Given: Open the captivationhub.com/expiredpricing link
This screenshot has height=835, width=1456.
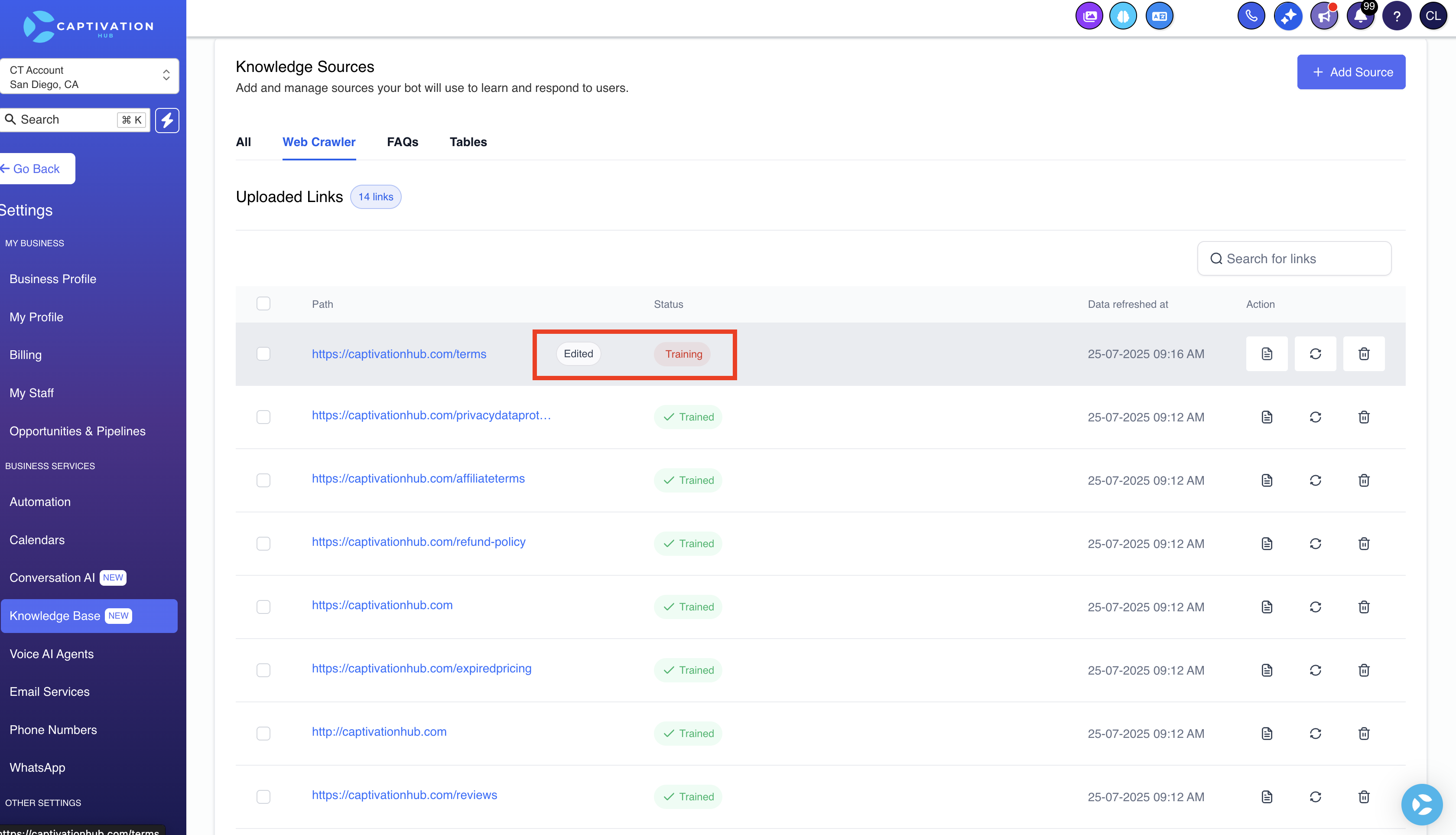Looking at the screenshot, I should point(421,669).
